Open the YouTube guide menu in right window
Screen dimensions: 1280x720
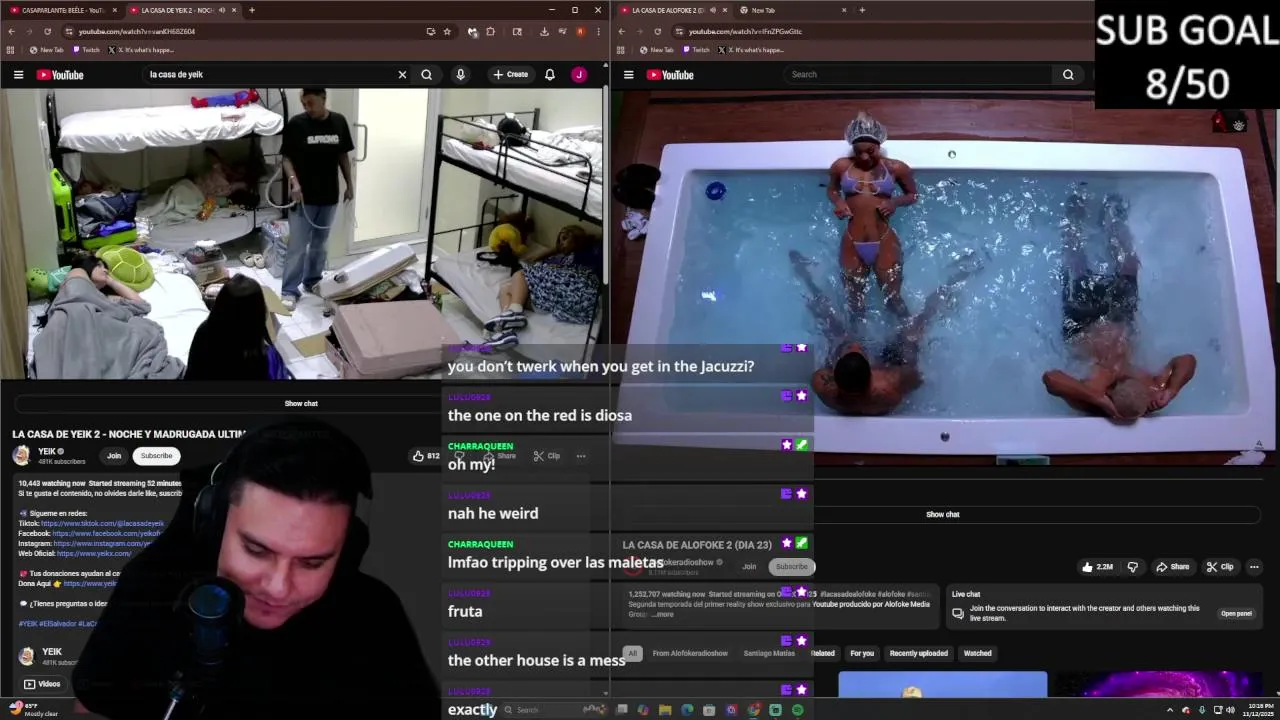point(628,75)
